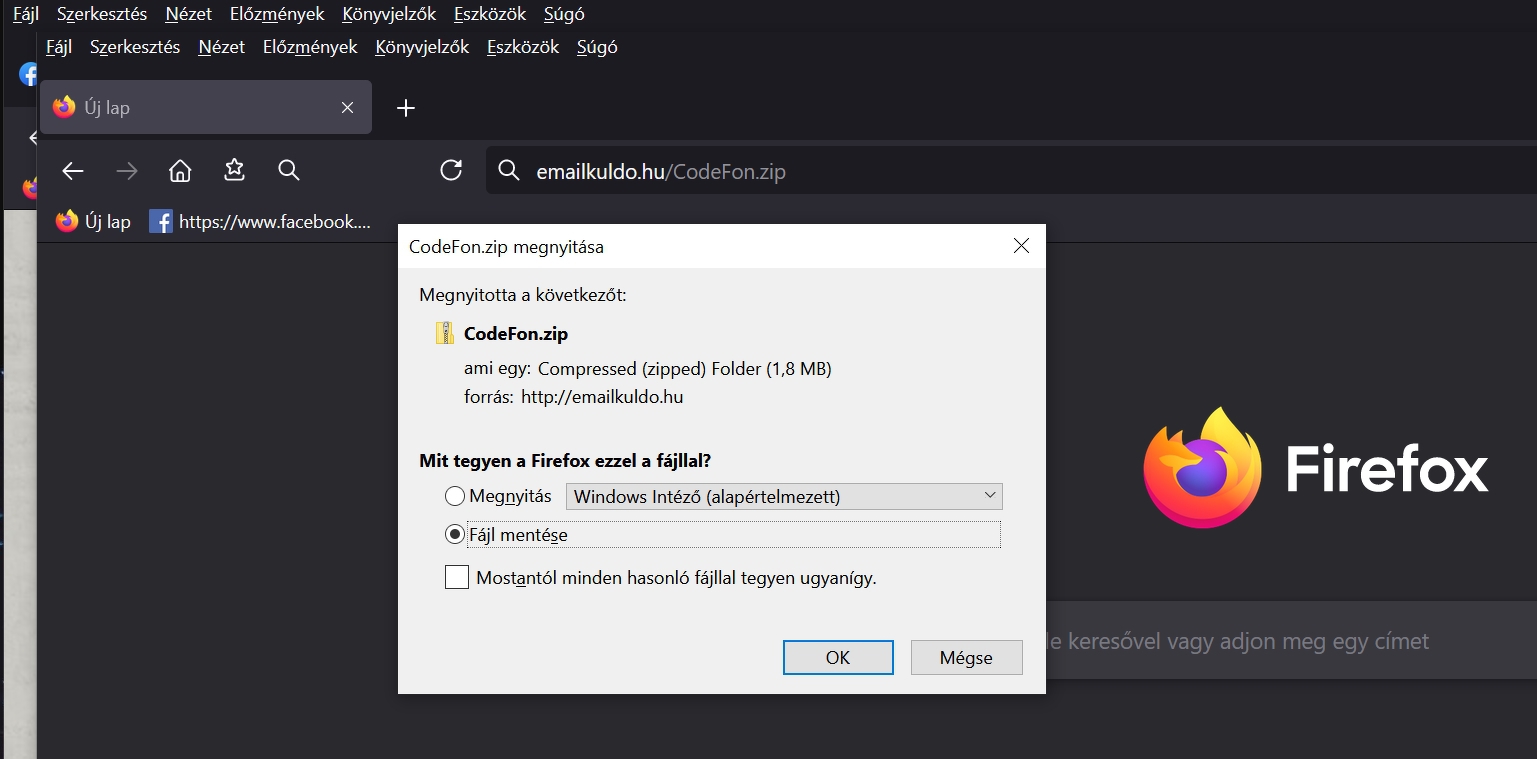Close the CodeFon.zip megnyitása dialog

point(1021,246)
